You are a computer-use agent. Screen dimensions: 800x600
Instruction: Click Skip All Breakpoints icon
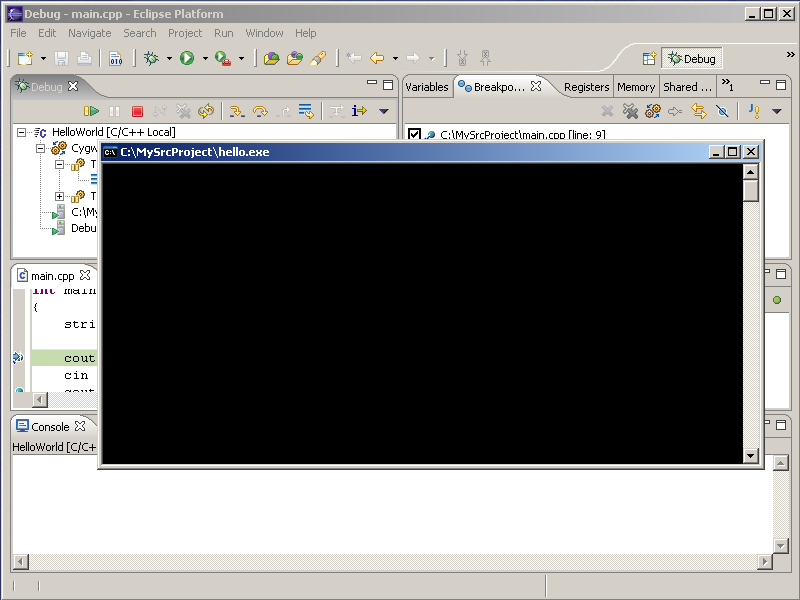click(722, 112)
